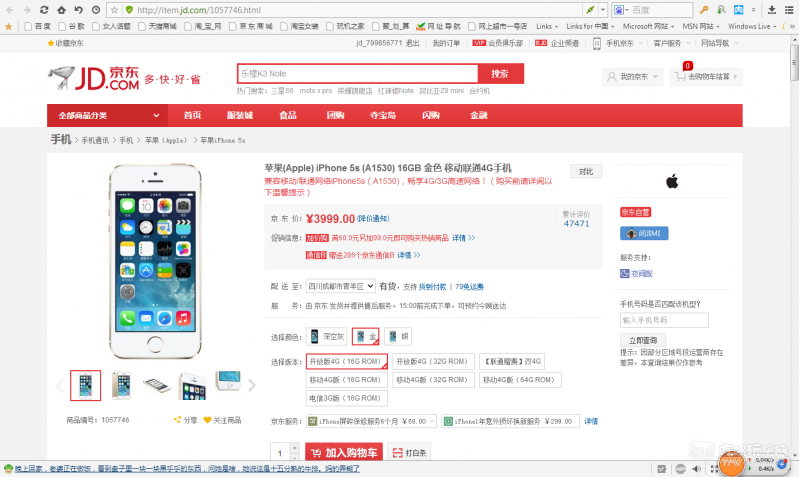Image resolution: width=799 pixels, height=477 pixels.
Task: Click the 收藏京东 link
Action: point(66,43)
